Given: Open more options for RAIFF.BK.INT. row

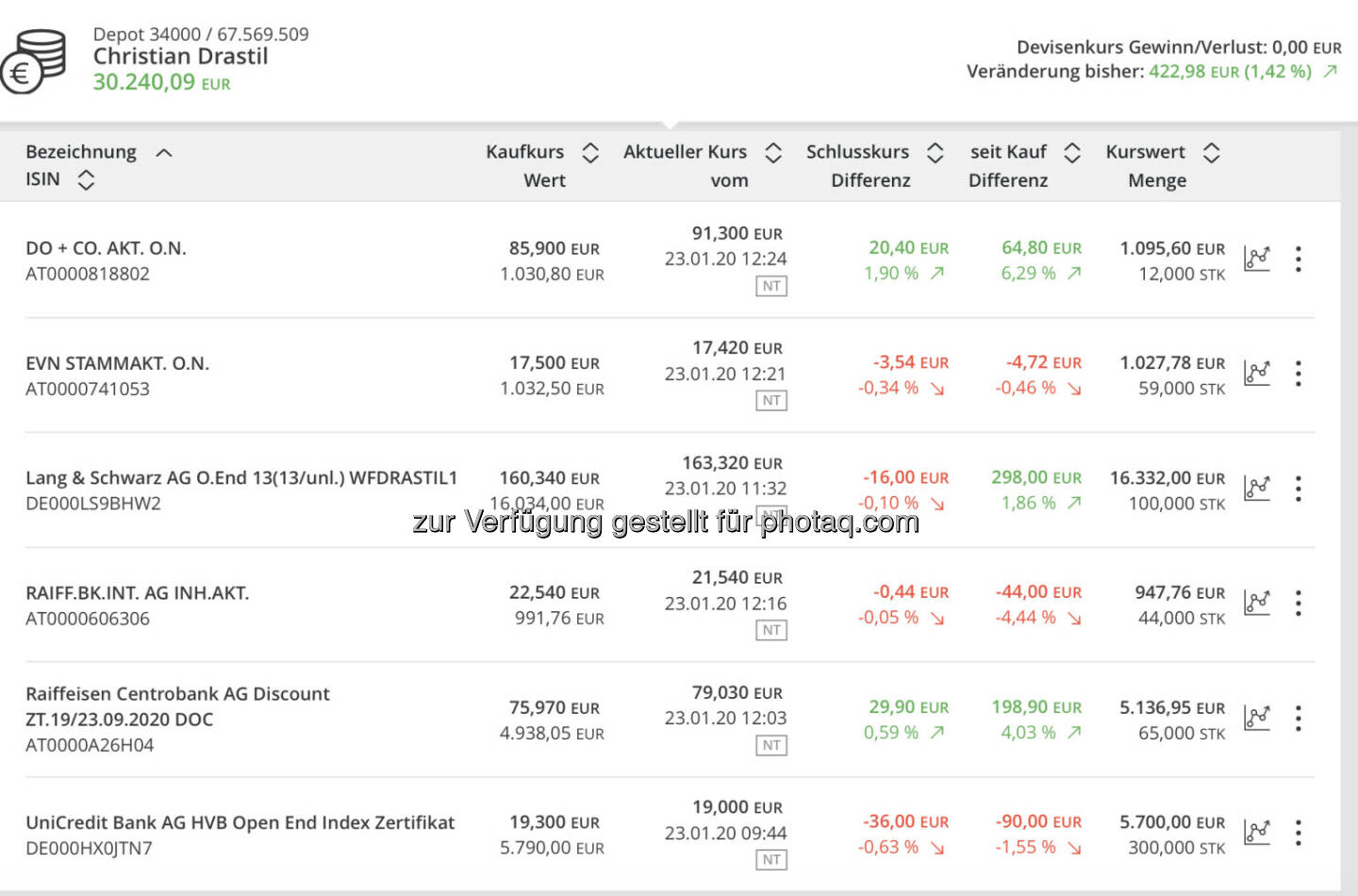Looking at the screenshot, I should [x=1299, y=603].
